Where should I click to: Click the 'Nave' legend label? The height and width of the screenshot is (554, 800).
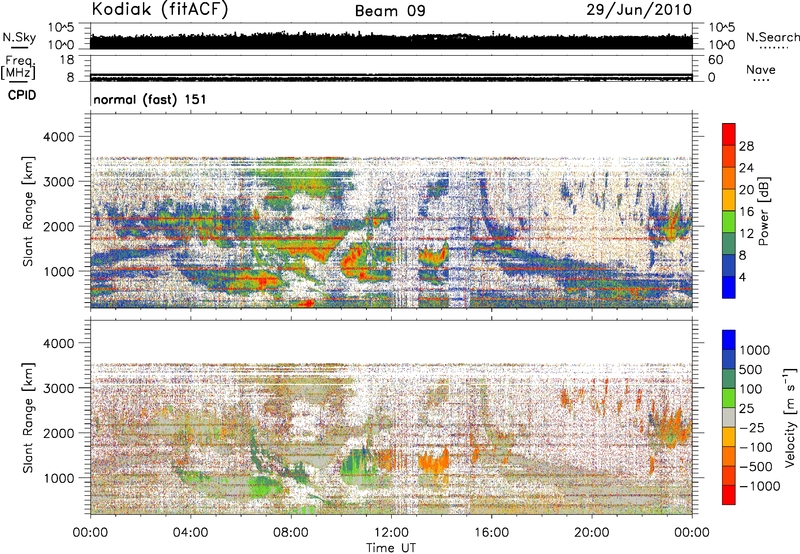(761, 69)
